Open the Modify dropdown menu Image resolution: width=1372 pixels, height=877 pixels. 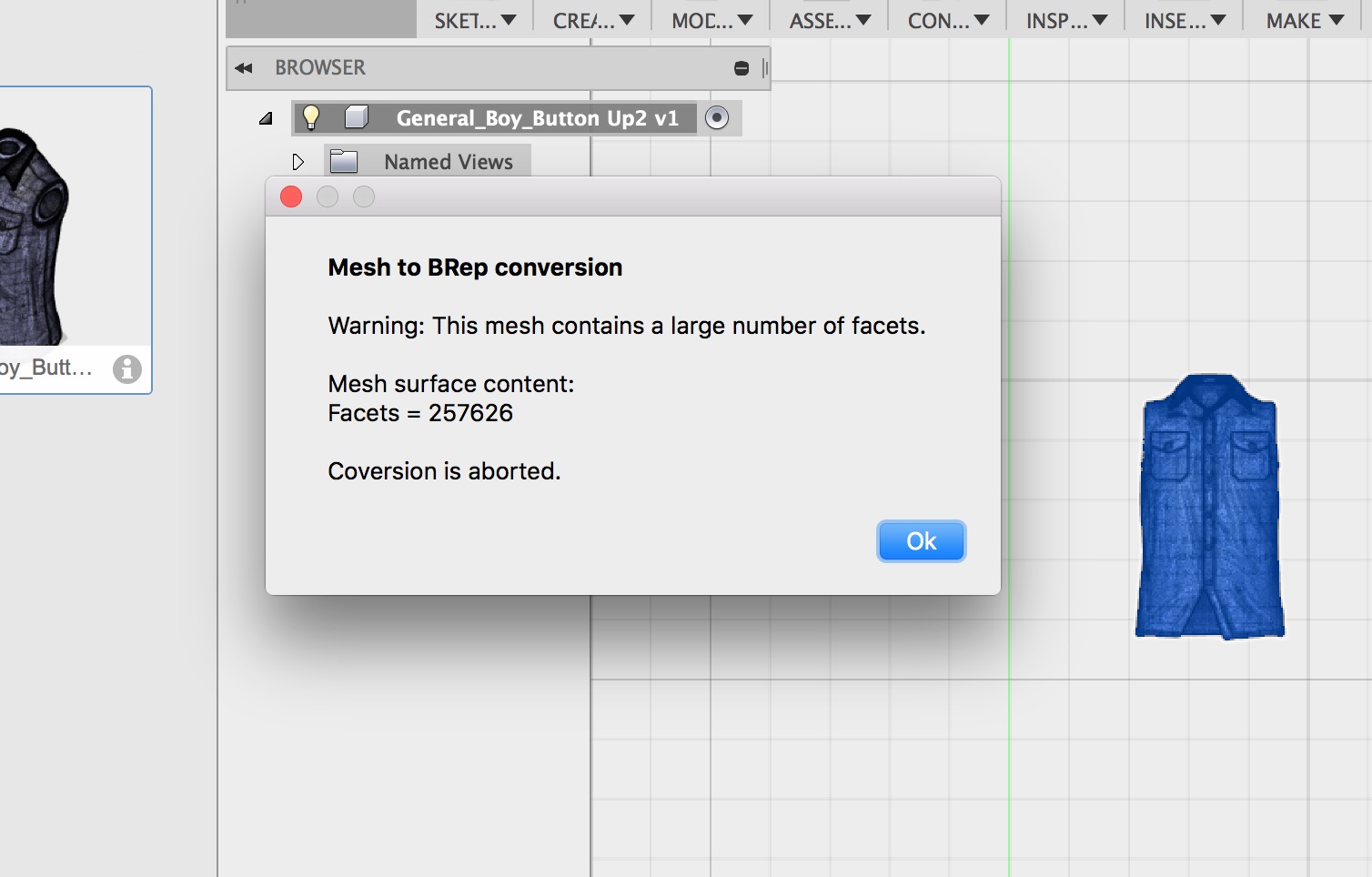point(711,21)
